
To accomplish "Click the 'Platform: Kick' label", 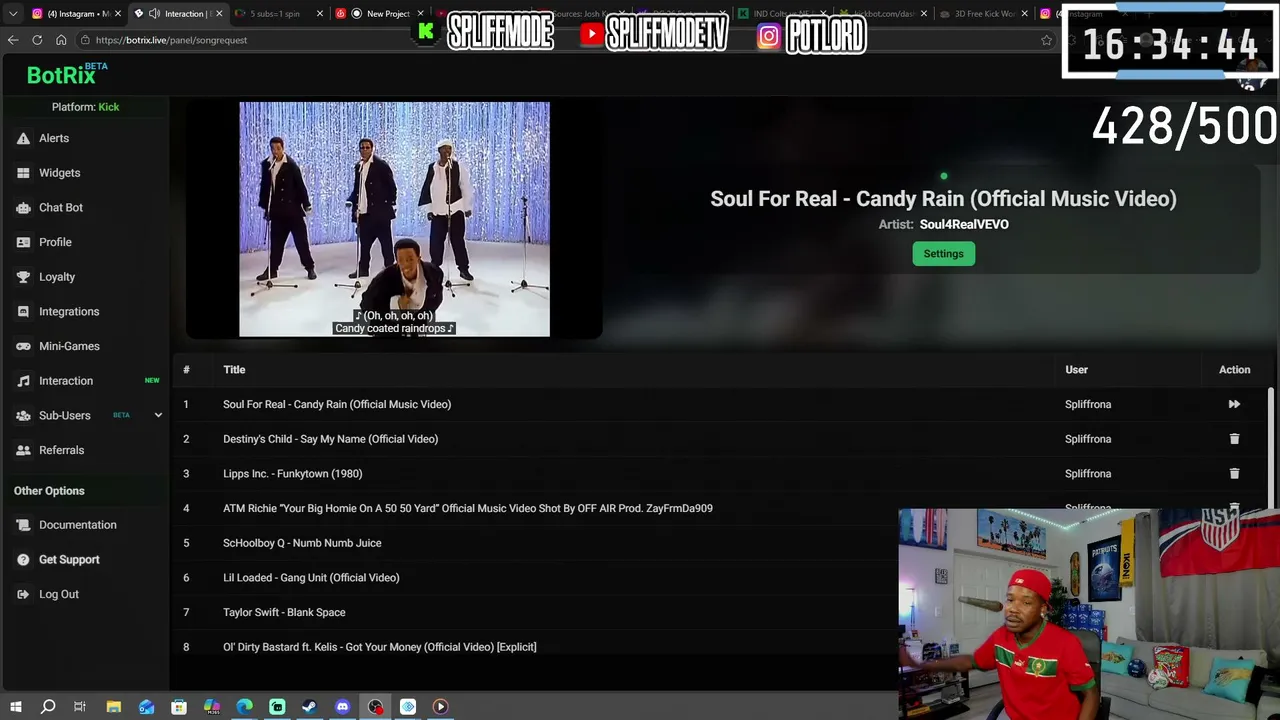I will pos(85,107).
